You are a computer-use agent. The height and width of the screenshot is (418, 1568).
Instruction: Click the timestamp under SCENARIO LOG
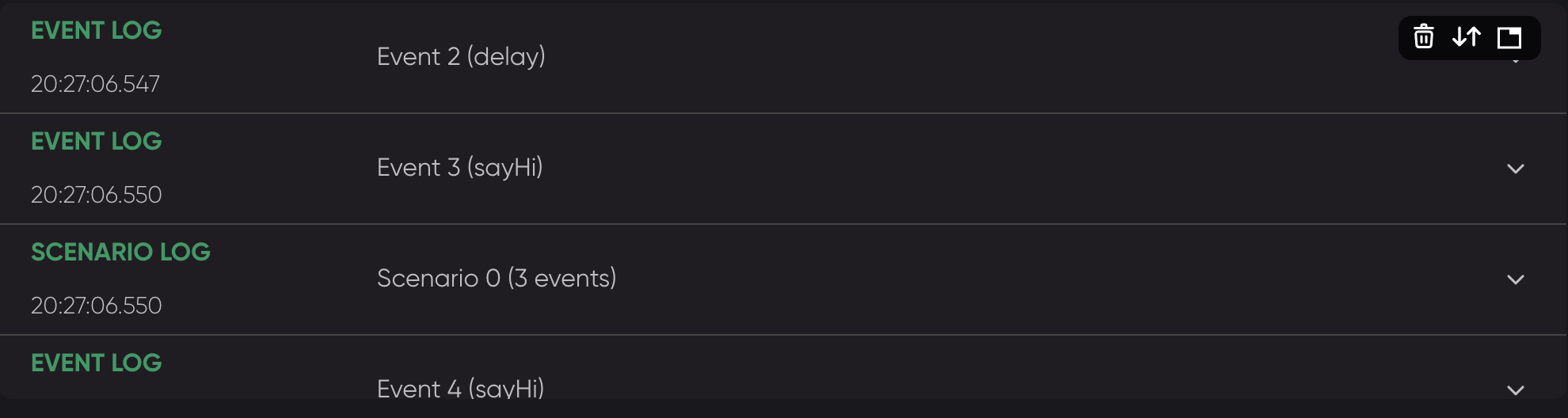[96, 306]
